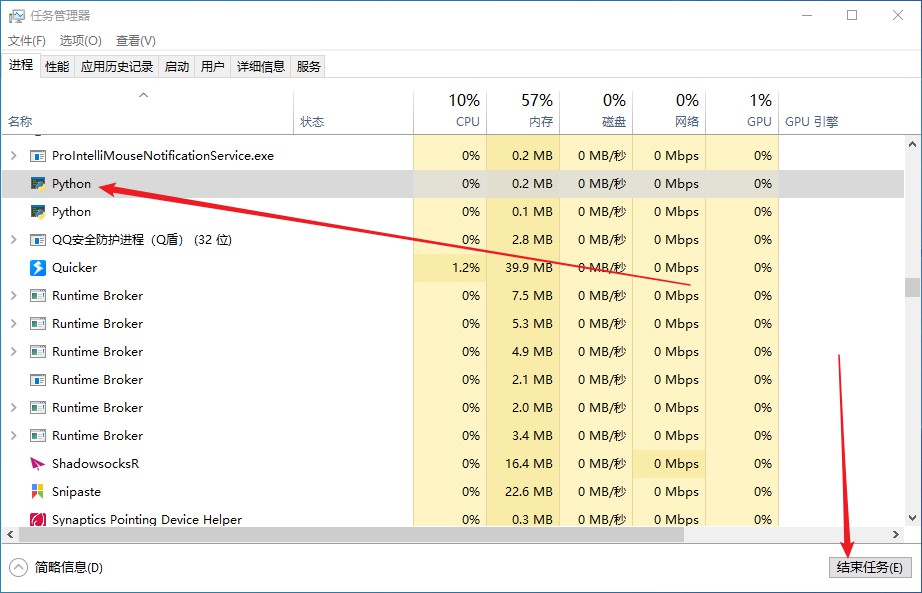Click the 简略信息 collapse arrow icon
The width and height of the screenshot is (922, 593).
coord(18,567)
